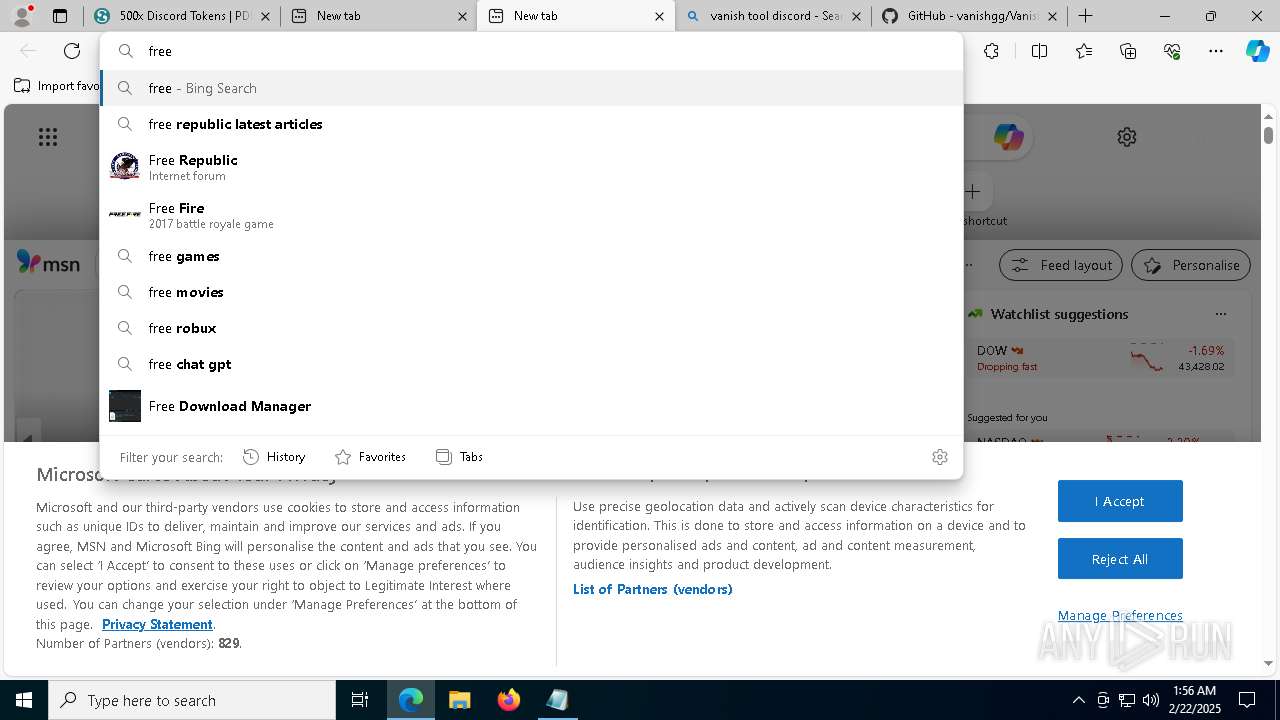Open the Collections icon in toolbar
The width and height of the screenshot is (1280, 720).
[1128, 51]
